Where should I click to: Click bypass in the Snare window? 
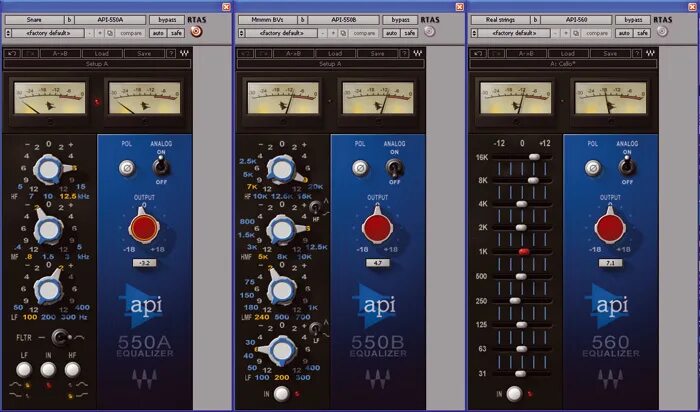point(167,20)
